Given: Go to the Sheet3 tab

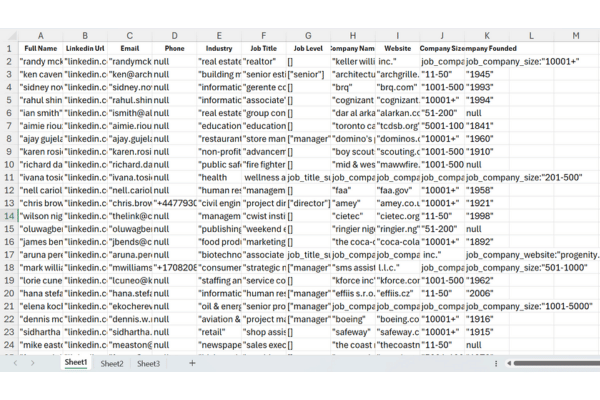Looking at the screenshot, I should 148,363.
